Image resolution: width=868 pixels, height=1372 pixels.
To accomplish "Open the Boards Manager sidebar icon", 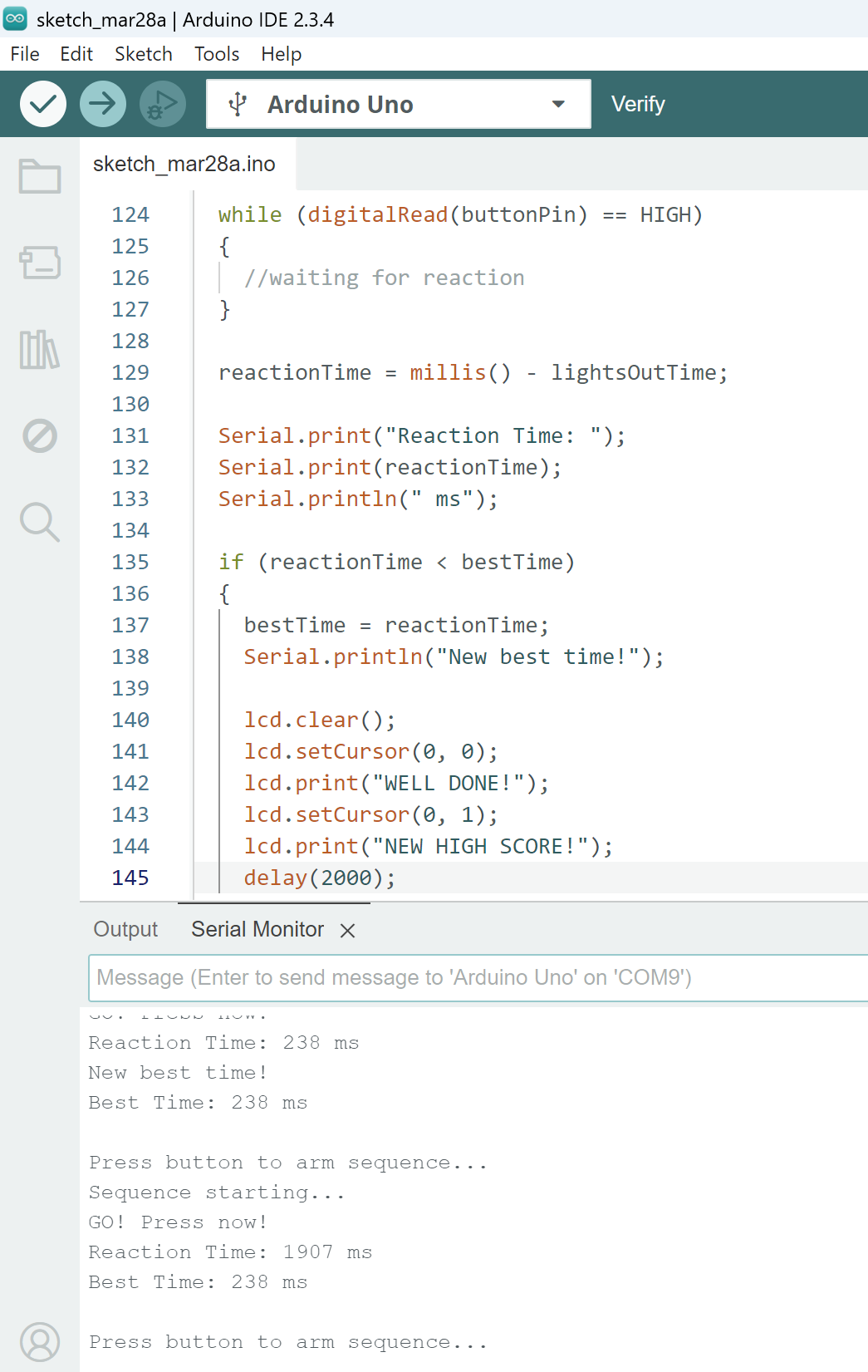I will [x=40, y=263].
